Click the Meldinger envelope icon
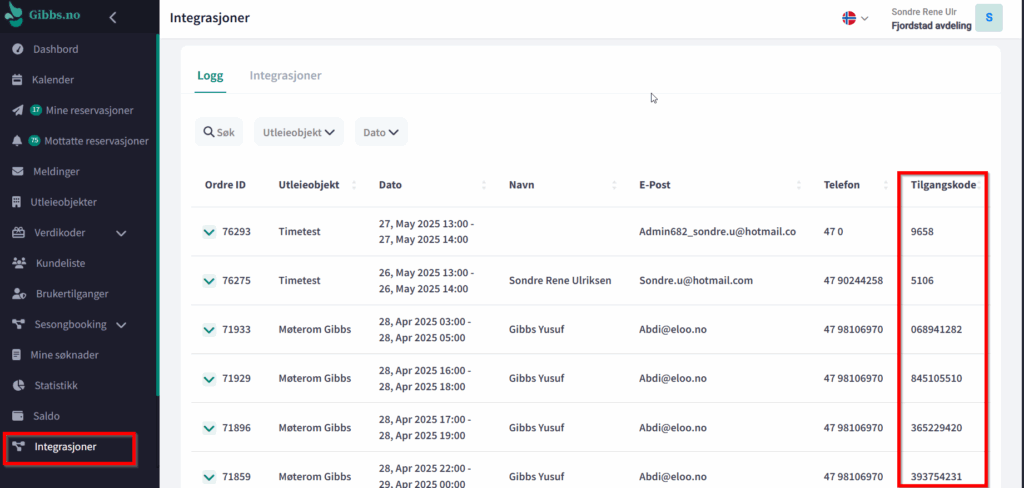The height and width of the screenshot is (488, 1024). 17,171
